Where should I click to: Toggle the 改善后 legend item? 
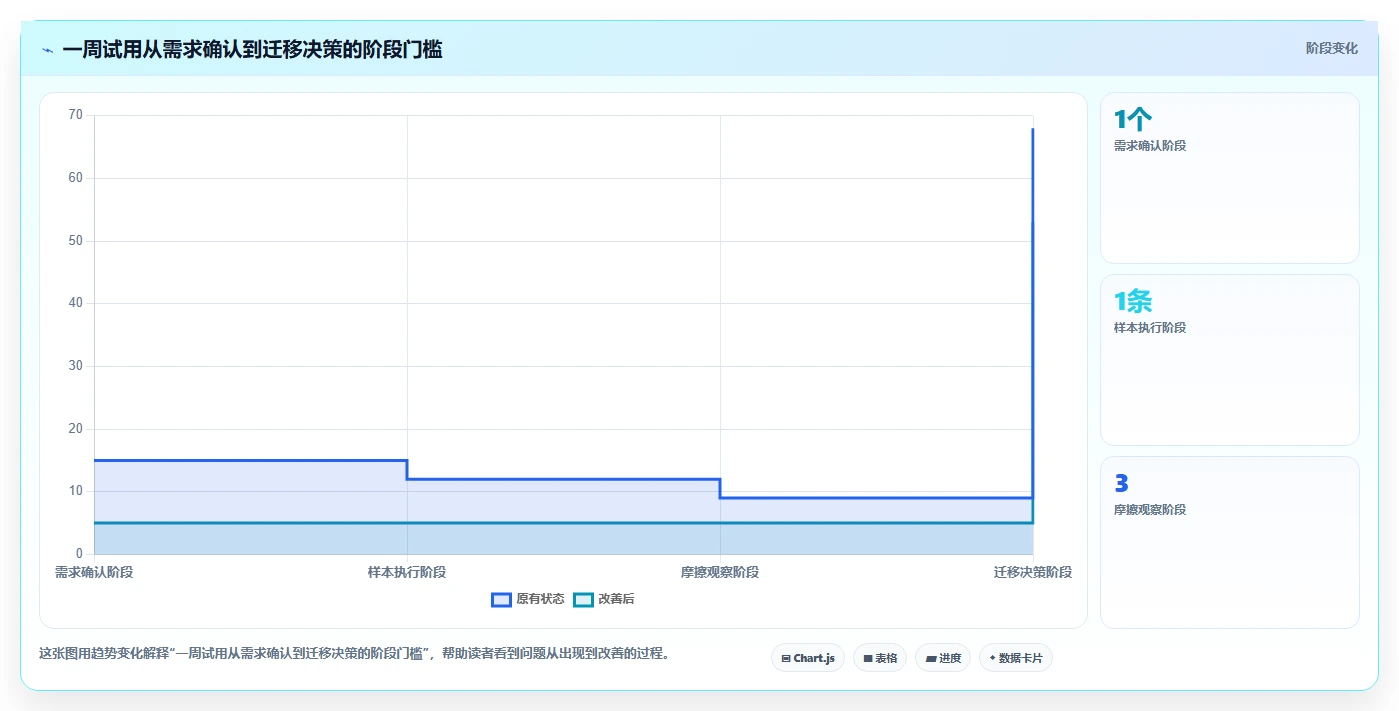pos(604,599)
